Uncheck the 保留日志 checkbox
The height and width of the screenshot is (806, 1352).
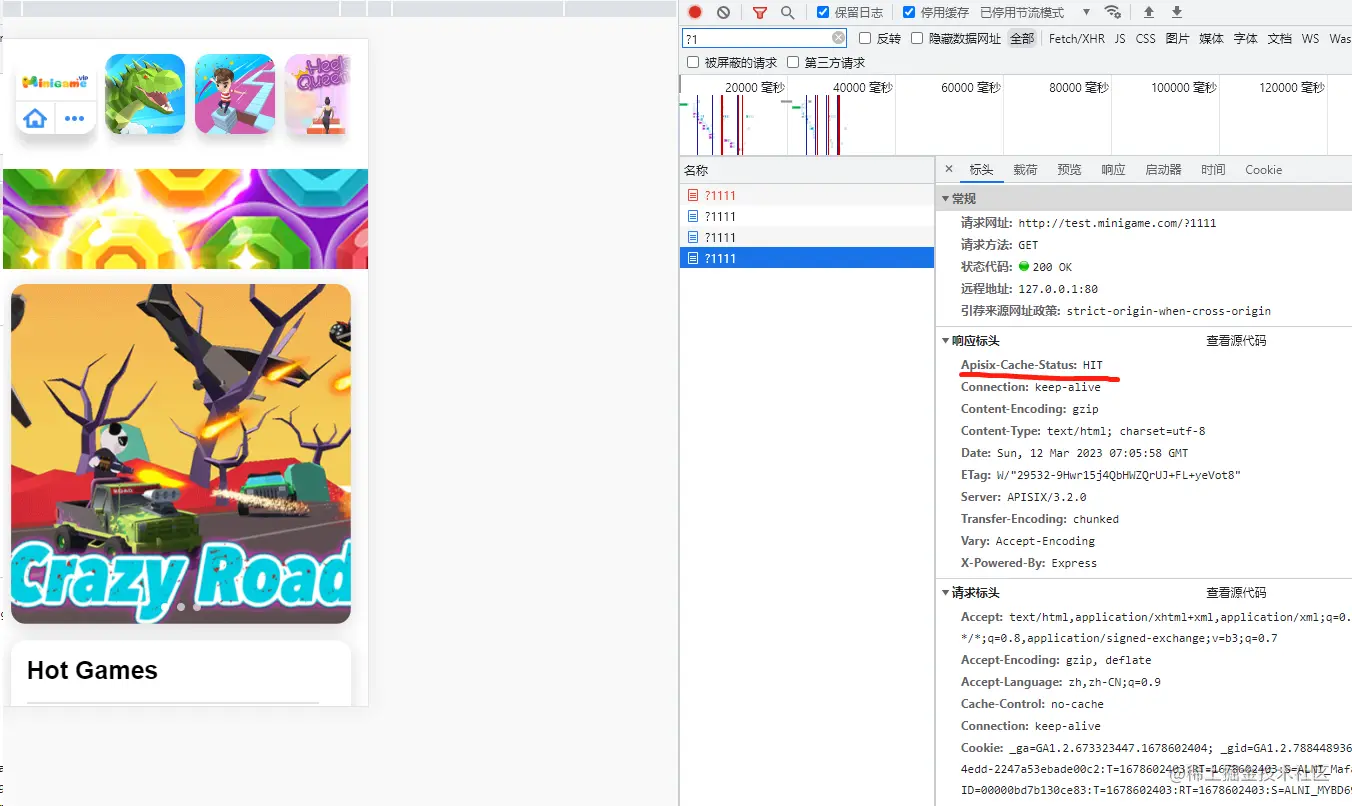[822, 12]
